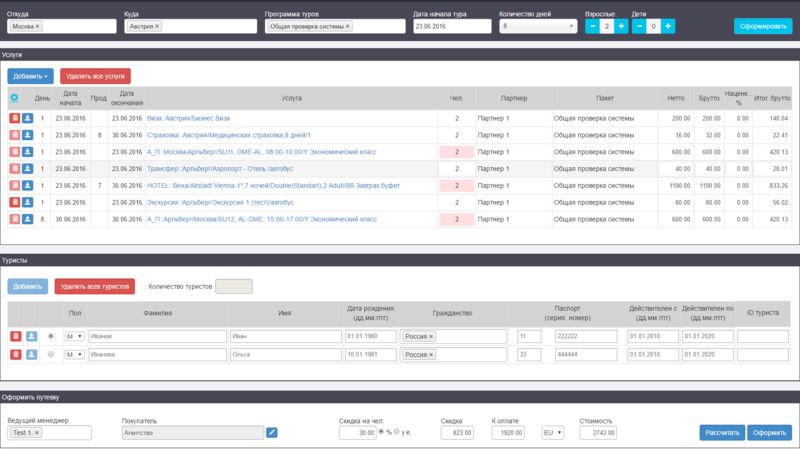
Task: Remove Москва tag from Откуда field
Action: 39,26
